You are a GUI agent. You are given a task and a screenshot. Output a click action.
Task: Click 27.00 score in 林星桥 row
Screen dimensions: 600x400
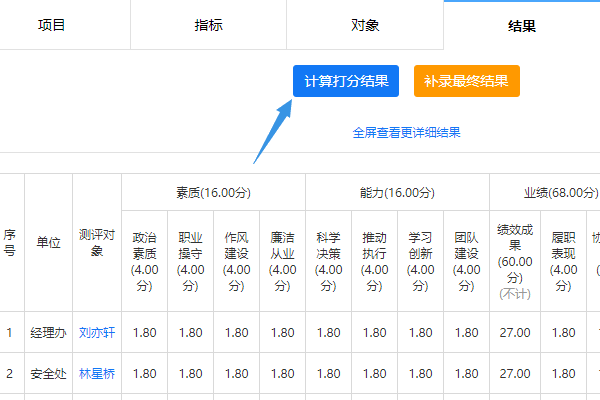515,374
